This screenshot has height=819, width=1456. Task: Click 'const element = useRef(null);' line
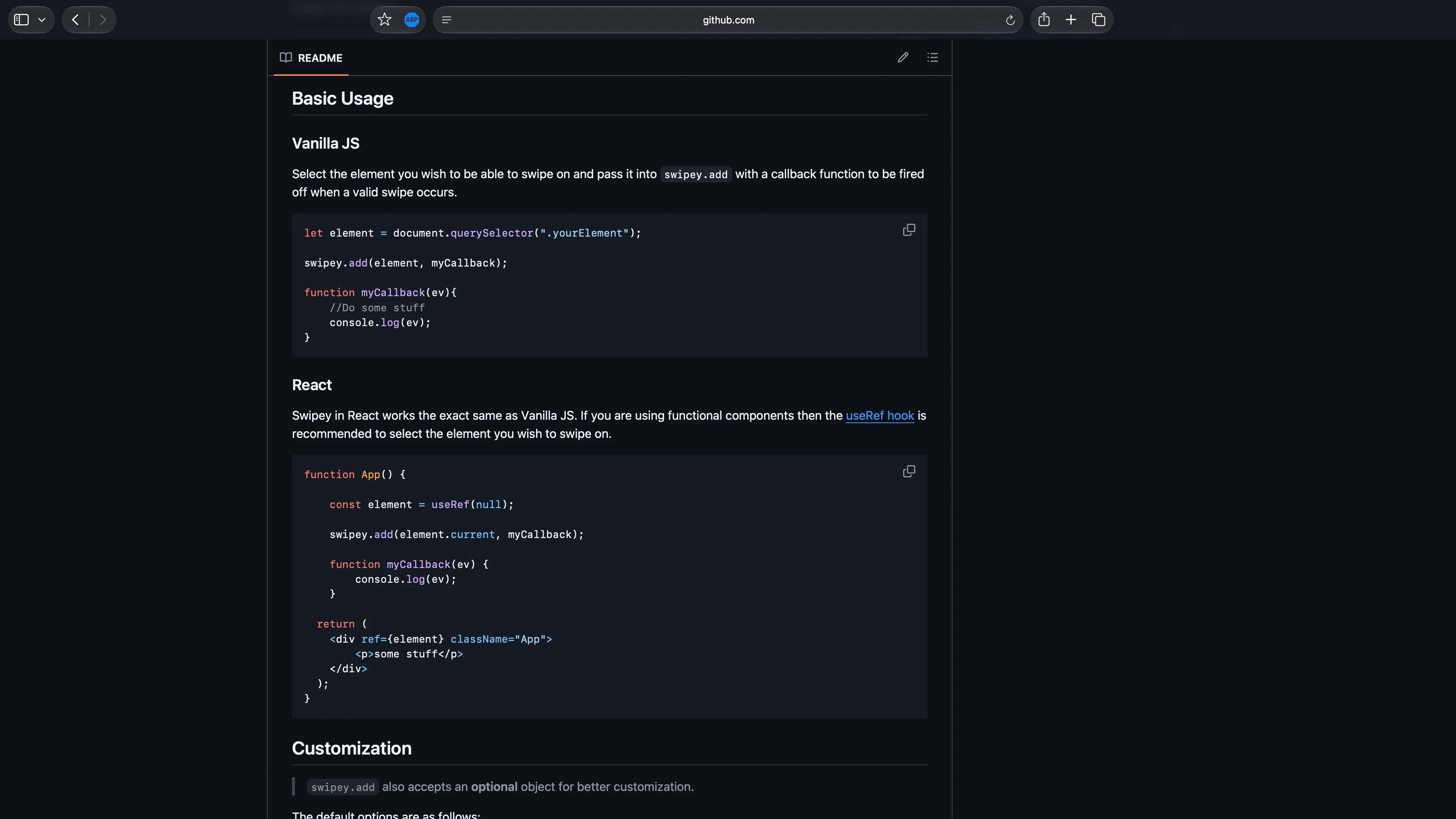click(x=422, y=505)
